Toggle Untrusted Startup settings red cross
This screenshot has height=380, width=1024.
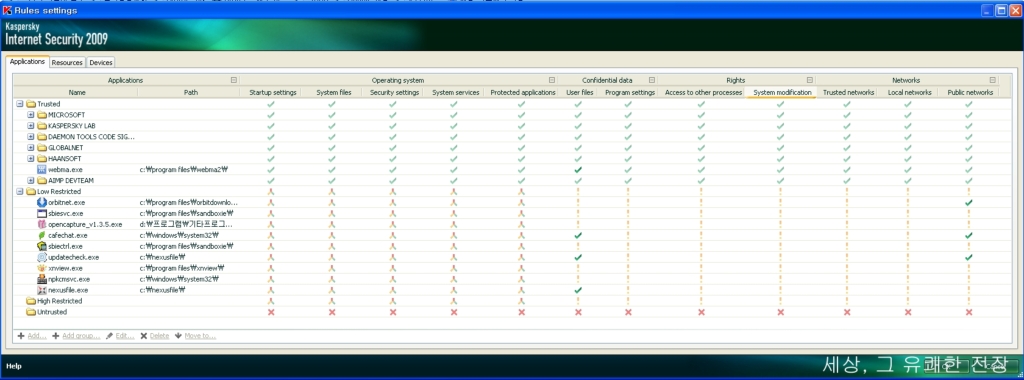point(271,312)
